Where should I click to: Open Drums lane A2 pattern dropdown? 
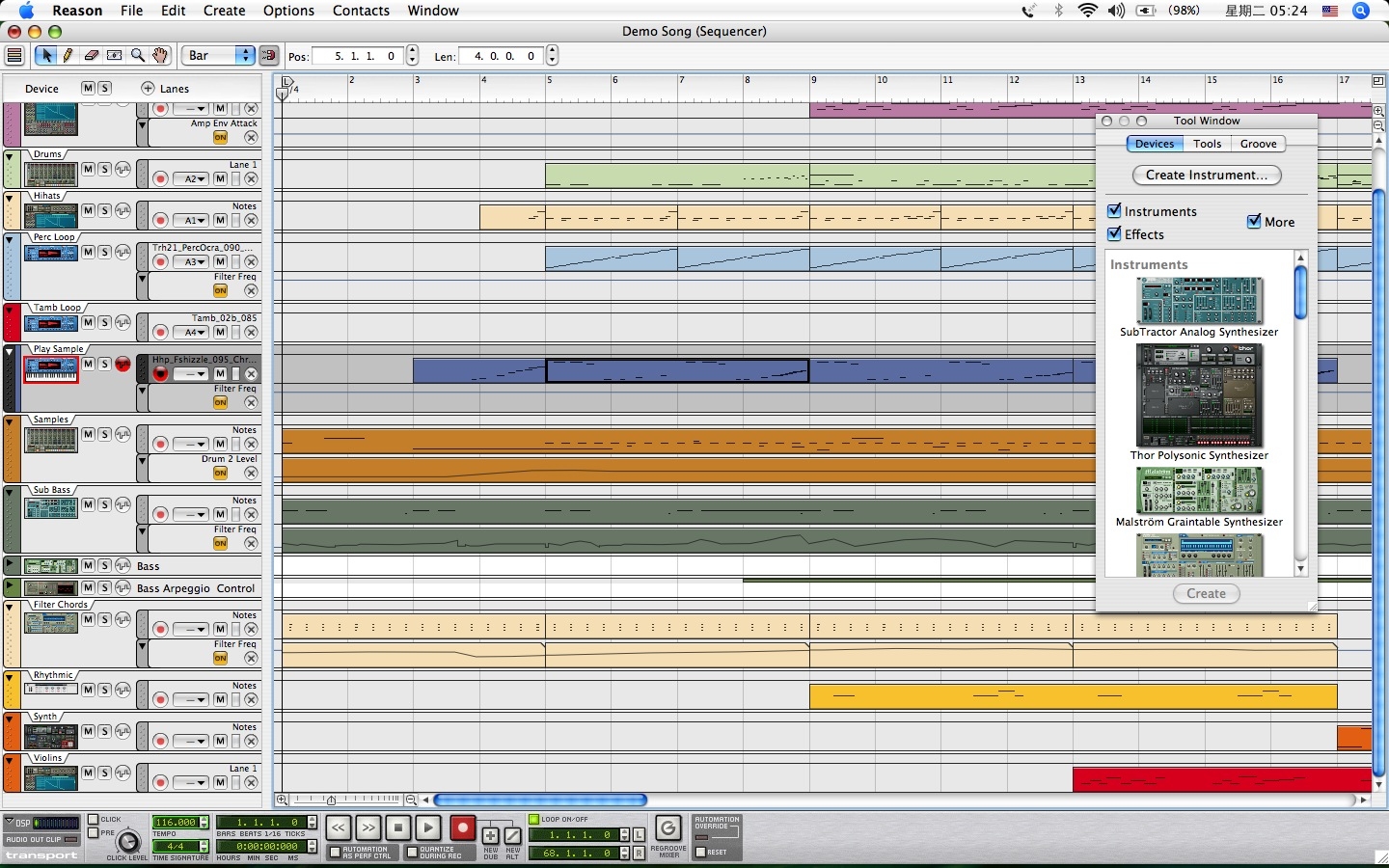pos(191,178)
